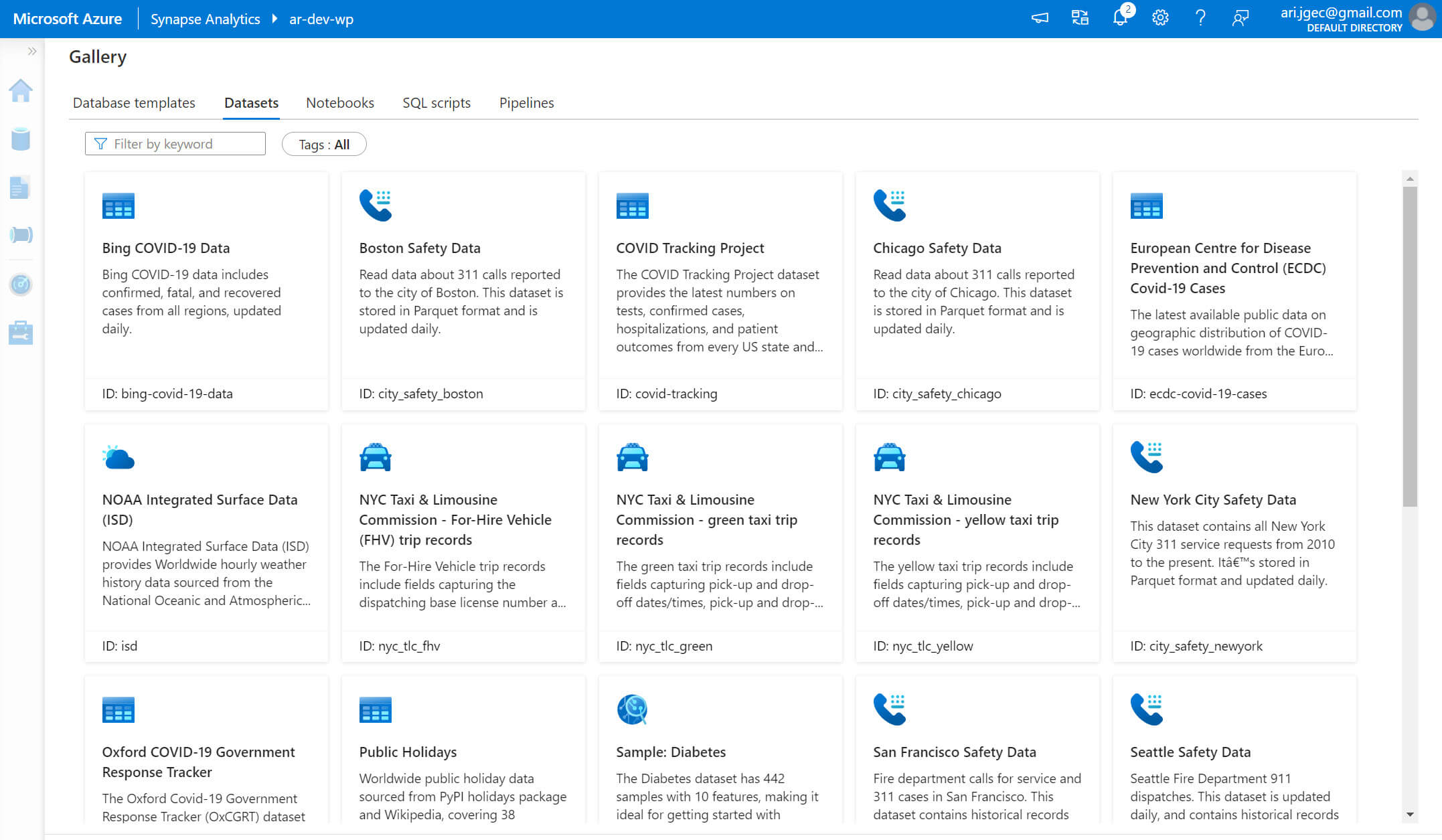Image resolution: width=1442 pixels, height=840 pixels.
Task: Open the Integrate hub pipeline icon
Action: [21, 235]
